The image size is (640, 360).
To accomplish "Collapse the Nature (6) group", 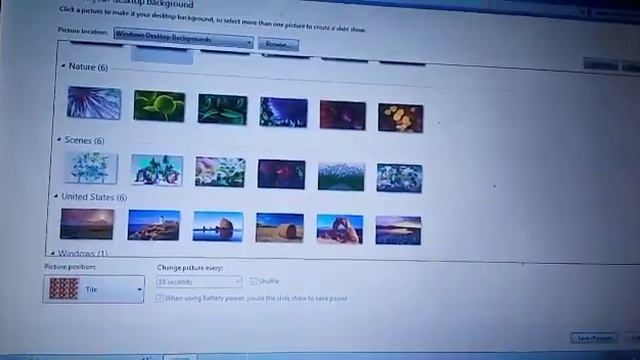I will click(63, 66).
